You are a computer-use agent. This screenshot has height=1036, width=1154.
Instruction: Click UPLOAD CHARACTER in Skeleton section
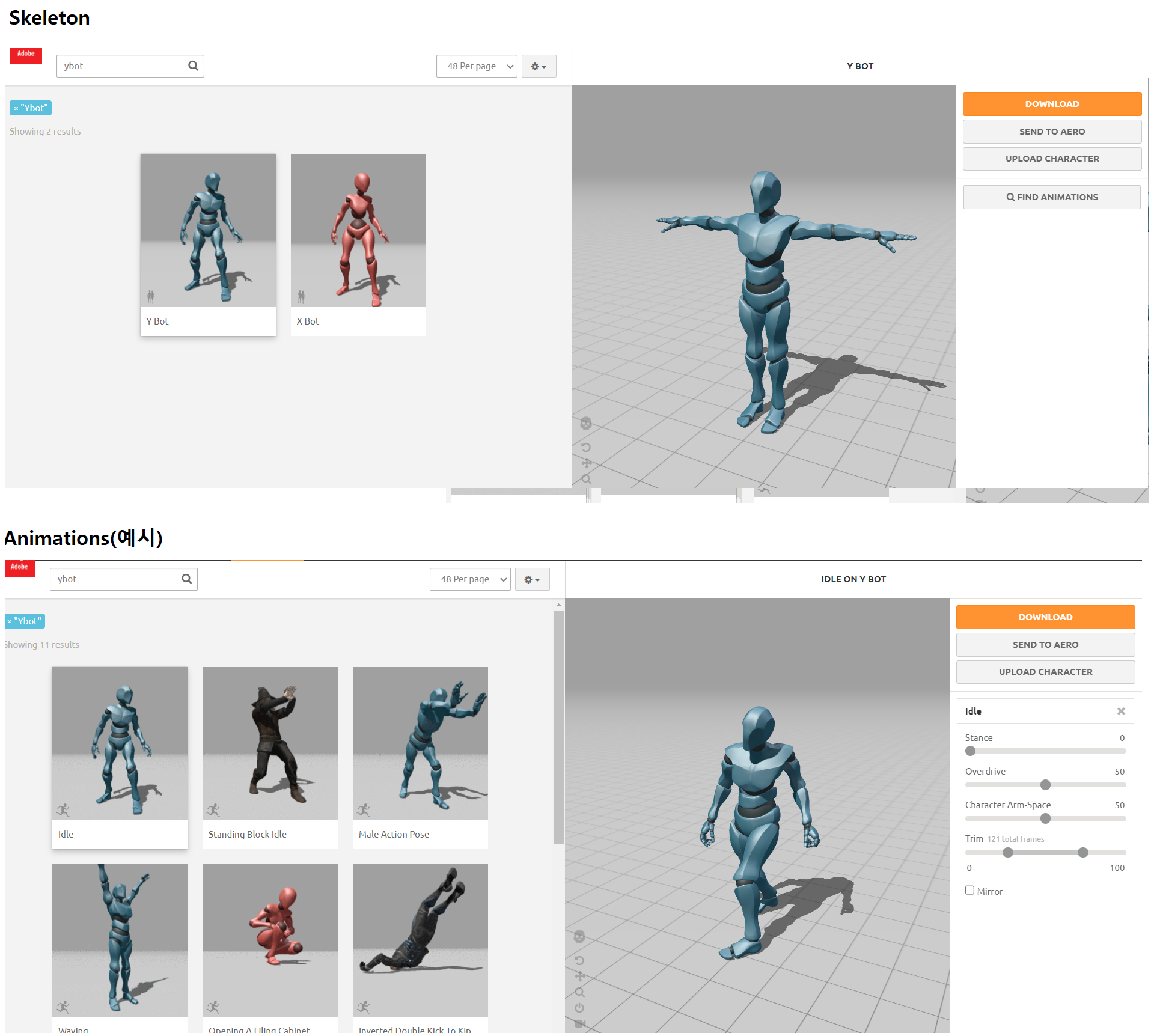coord(1052,159)
